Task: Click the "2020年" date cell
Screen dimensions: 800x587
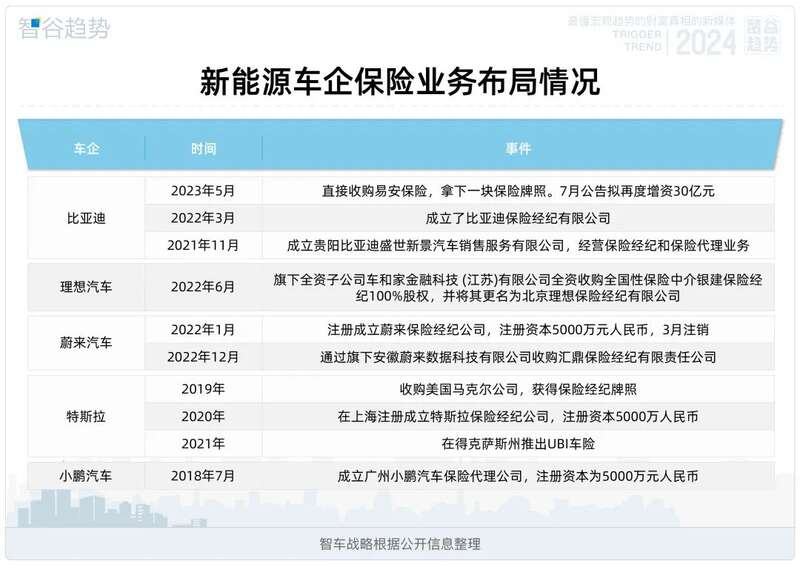Action: (203, 417)
